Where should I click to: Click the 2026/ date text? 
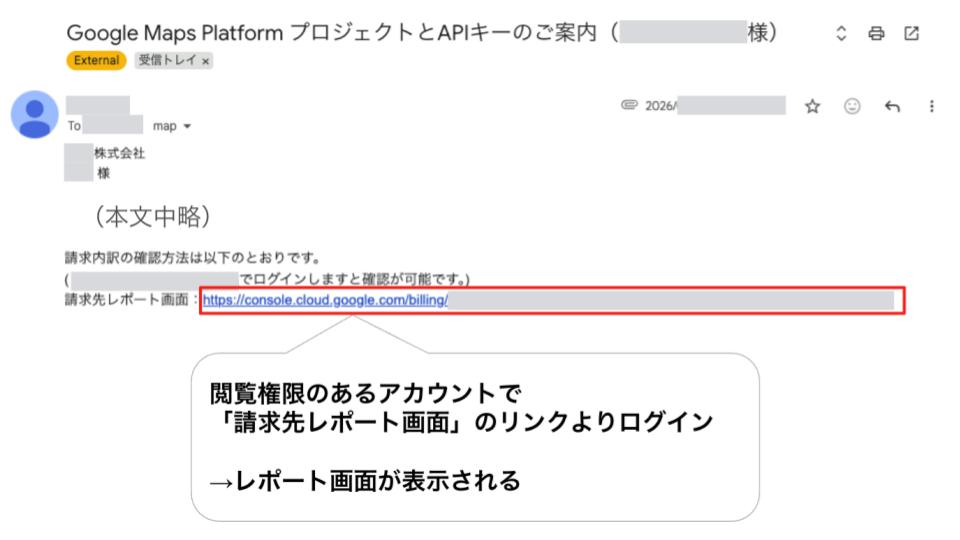pyautogui.click(x=661, y=107)
